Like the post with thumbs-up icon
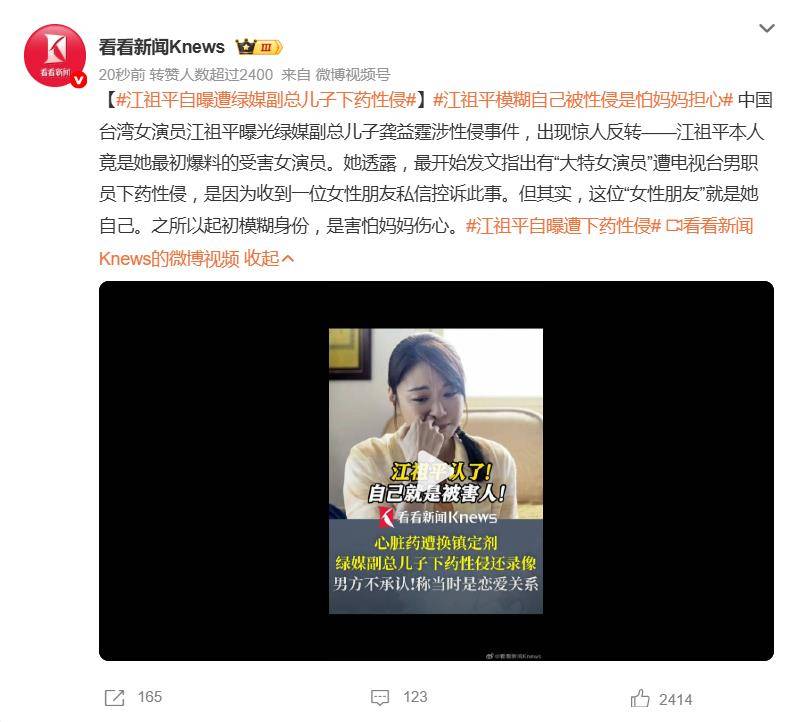The width and height of the screenshot is (796, 722). point(640,698)
